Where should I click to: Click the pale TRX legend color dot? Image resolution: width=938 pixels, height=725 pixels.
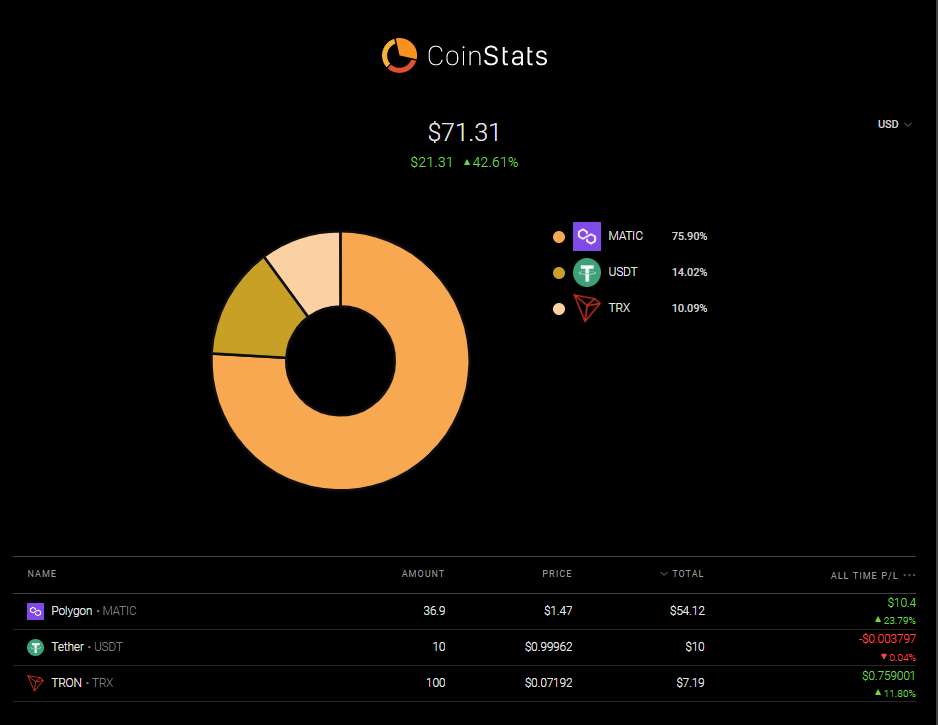(559, 309)
